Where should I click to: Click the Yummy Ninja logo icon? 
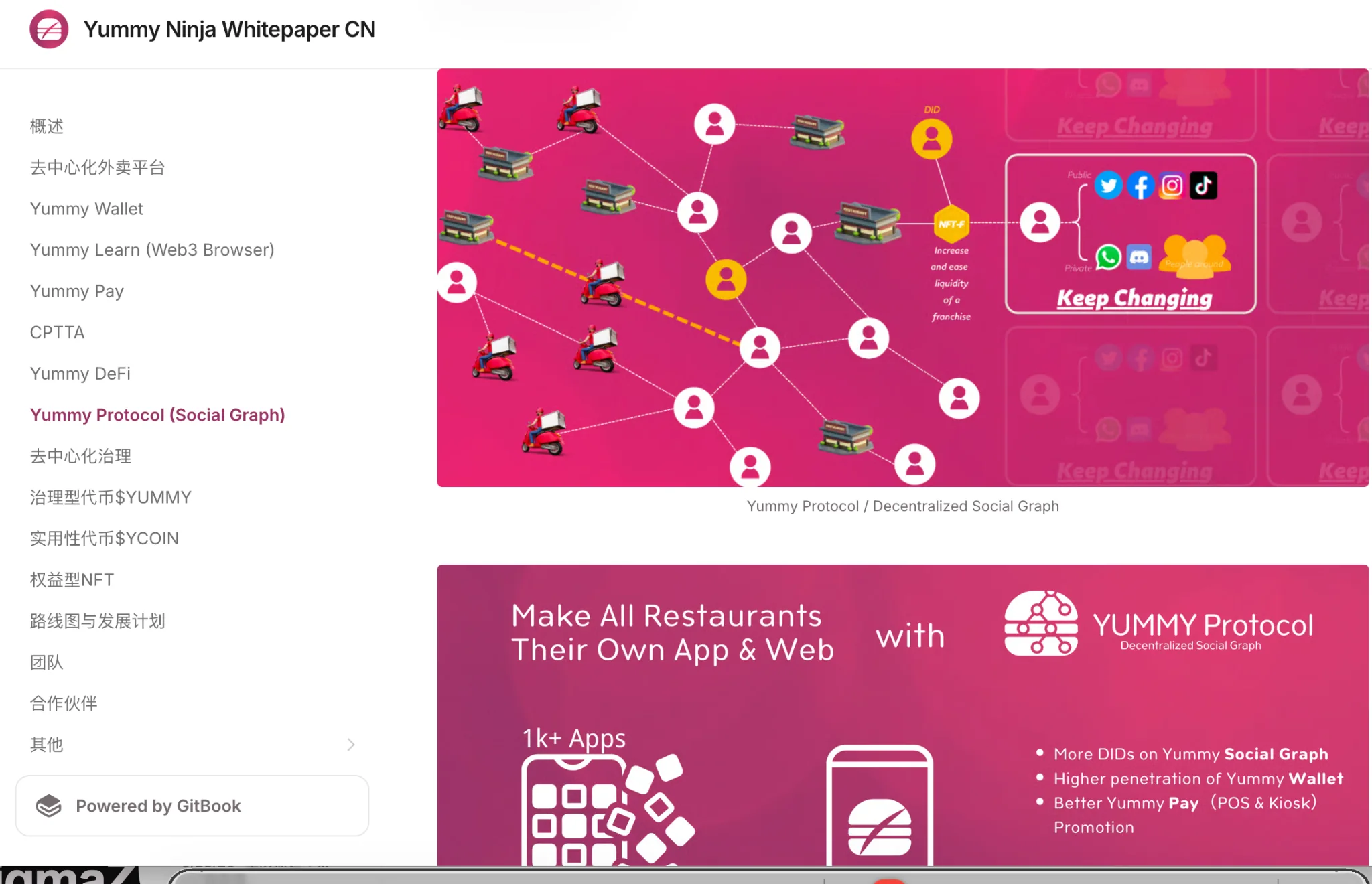(x=49, y=29)
